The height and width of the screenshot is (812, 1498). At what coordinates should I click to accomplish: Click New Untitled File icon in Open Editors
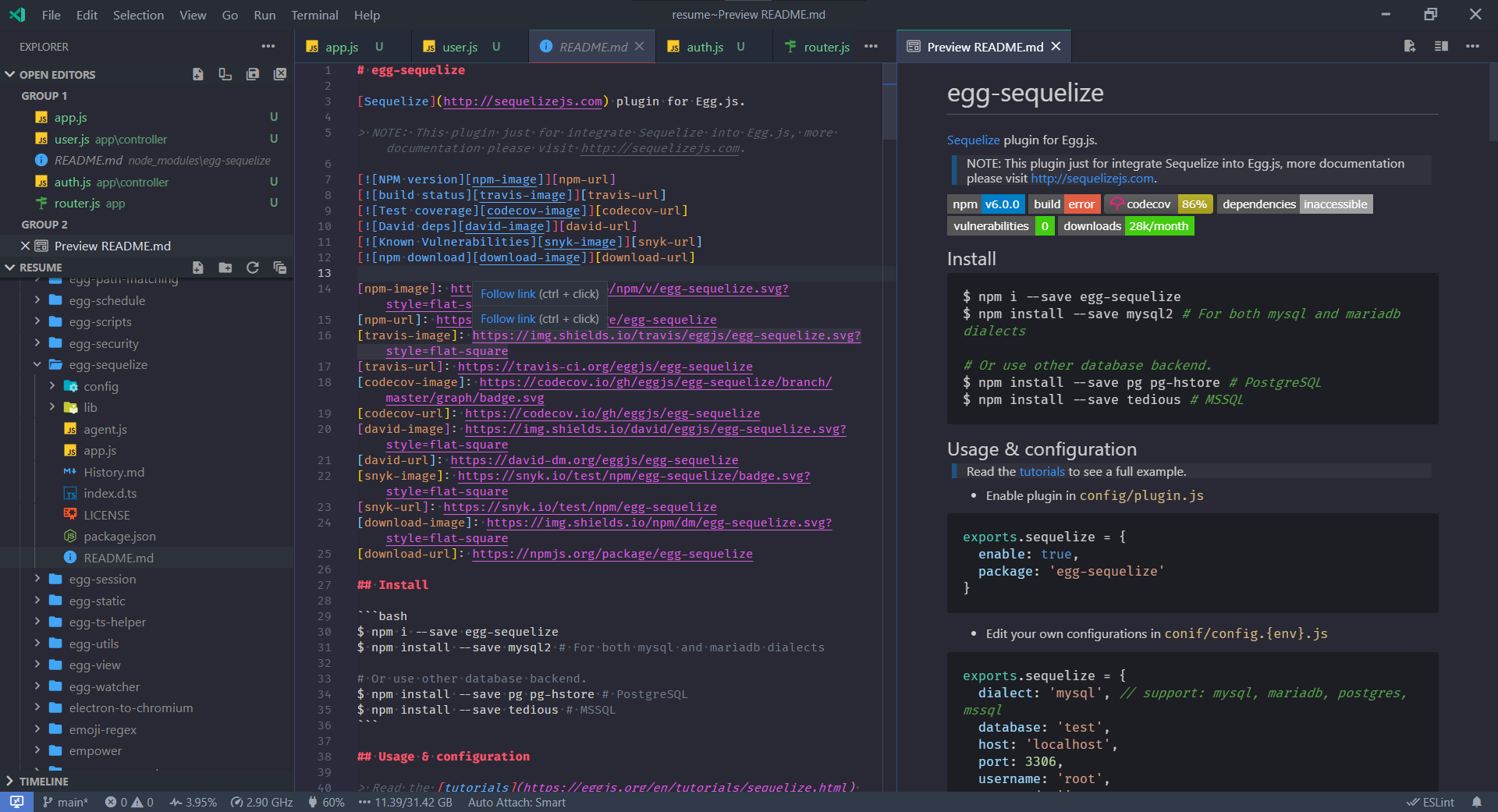[198, 74]
